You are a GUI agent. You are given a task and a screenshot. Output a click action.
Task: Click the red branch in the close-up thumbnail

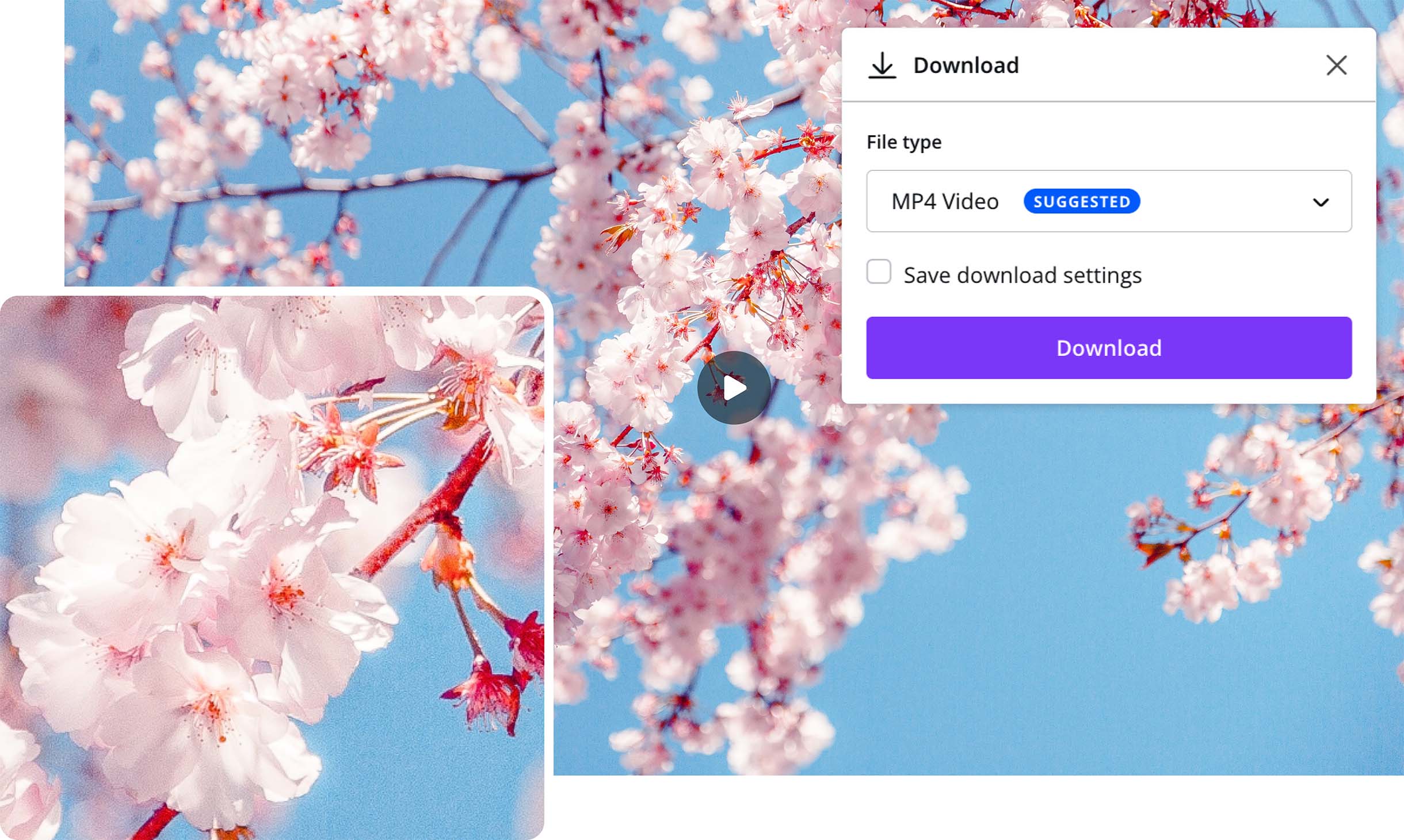point(443,495)
